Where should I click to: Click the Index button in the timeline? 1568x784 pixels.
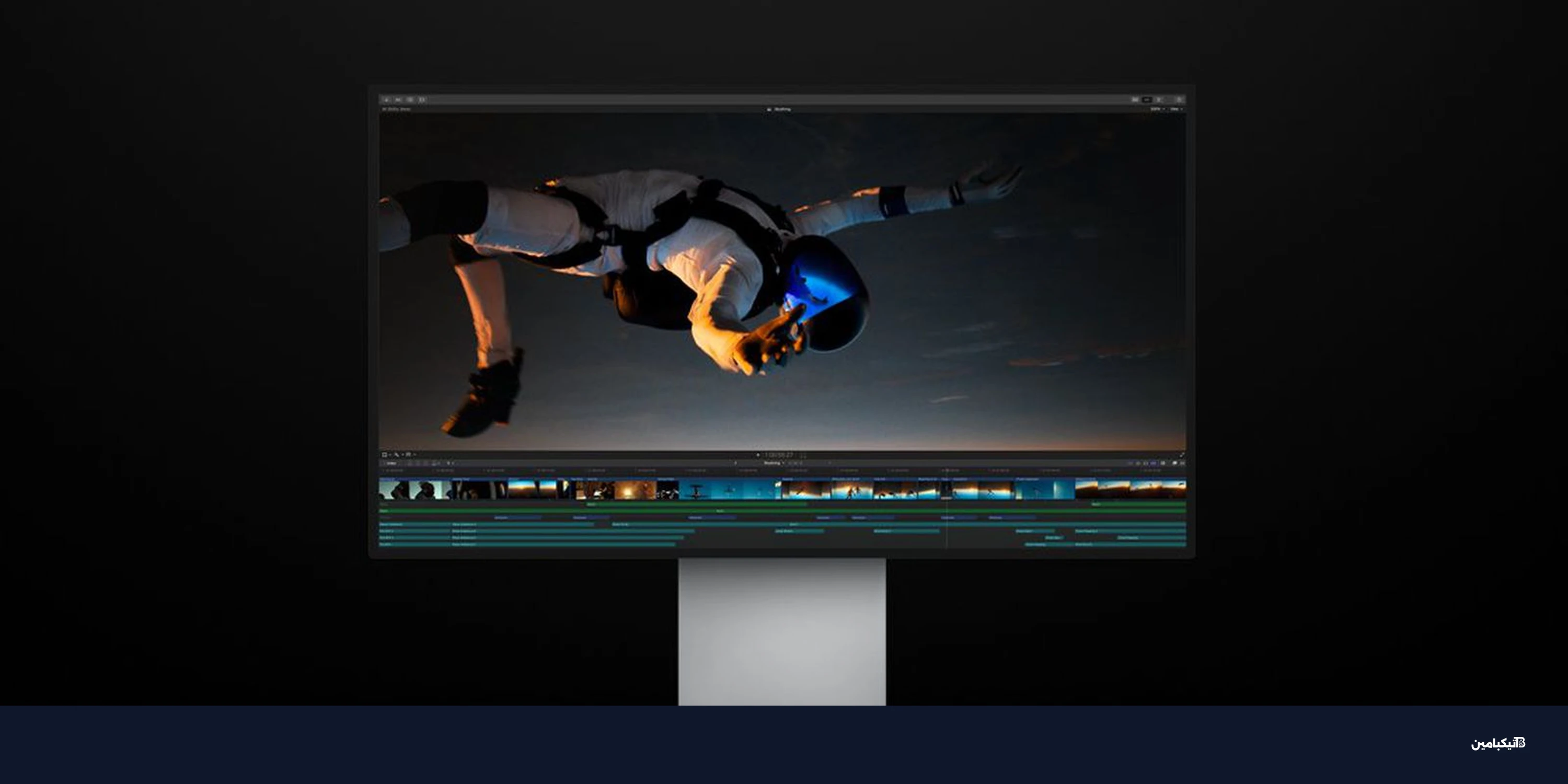(x=391, y=463)
